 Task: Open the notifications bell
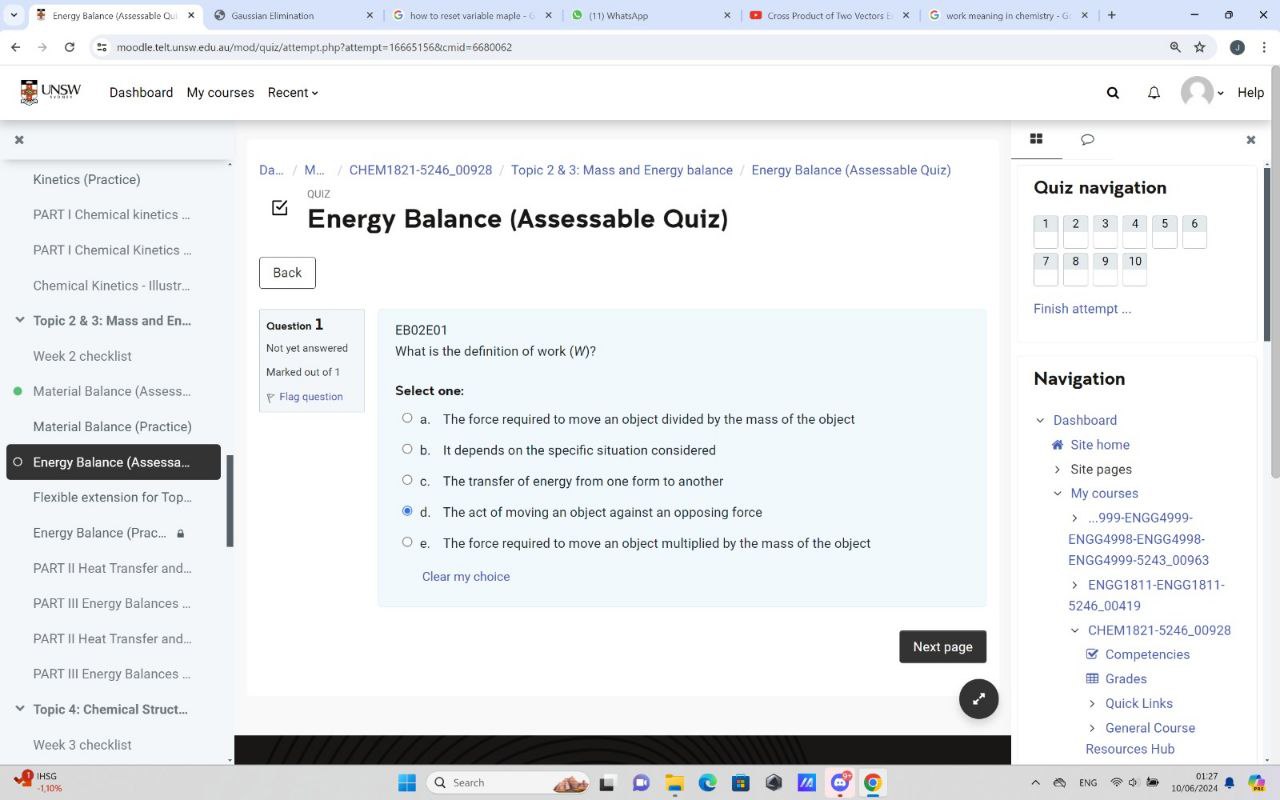point(1153,92)
